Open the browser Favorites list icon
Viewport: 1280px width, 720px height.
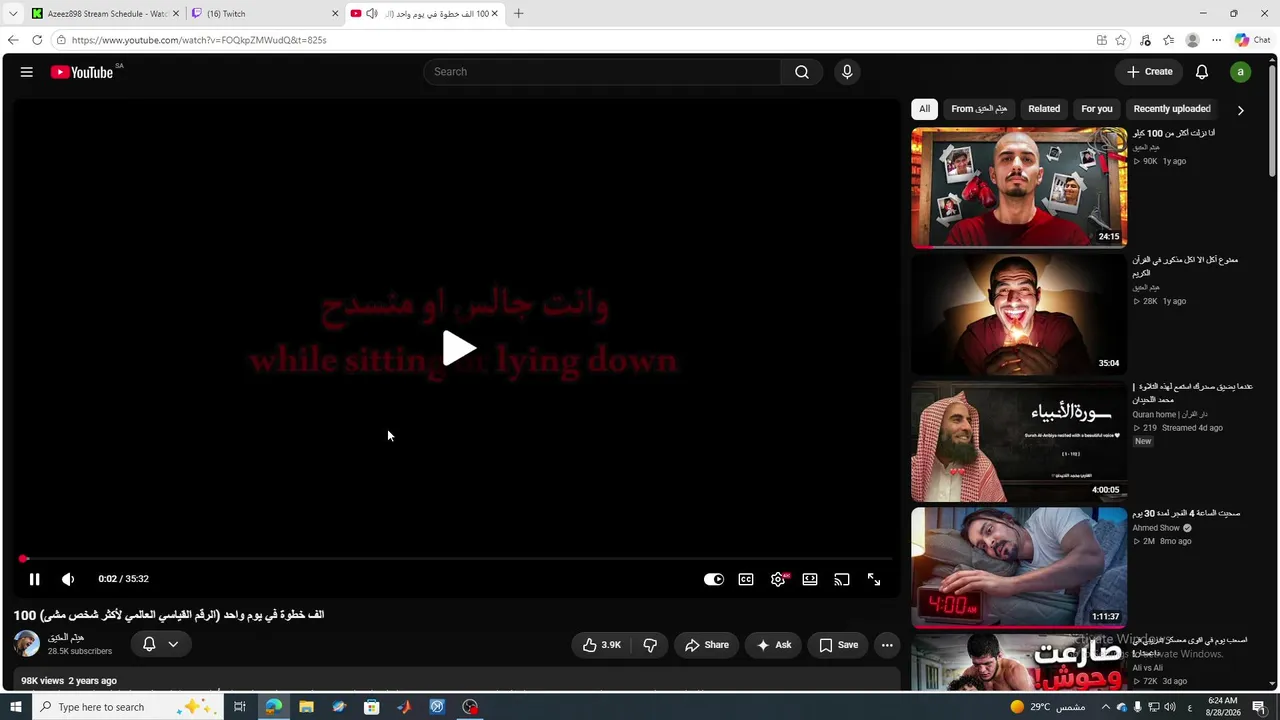tap(1168, 40)
